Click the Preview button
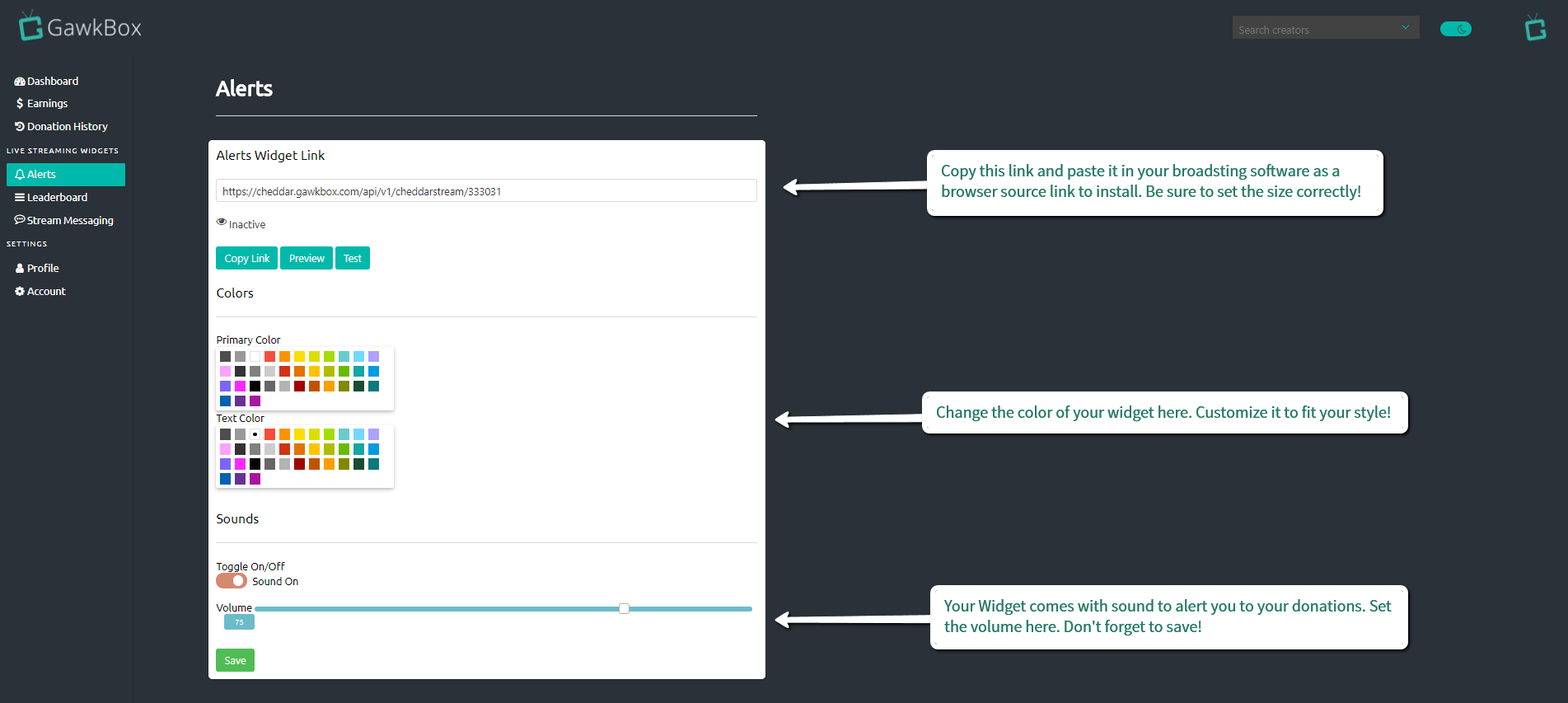The height and width of the screenshot is (703, 1568). 307,258
